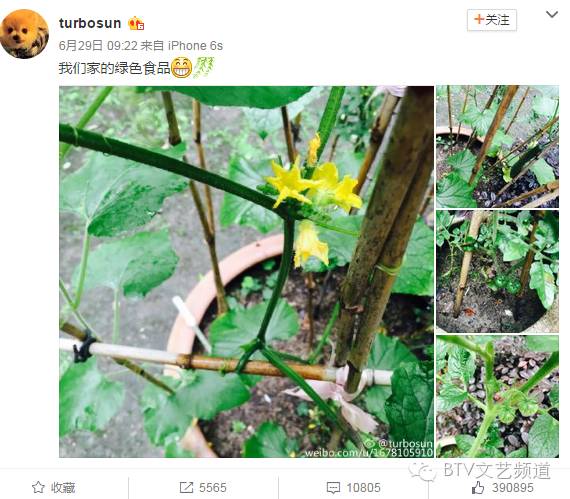Screen dimensions: 570x499
Task: Click the 收藏 favorite label
Action: (x=63, y=487)
